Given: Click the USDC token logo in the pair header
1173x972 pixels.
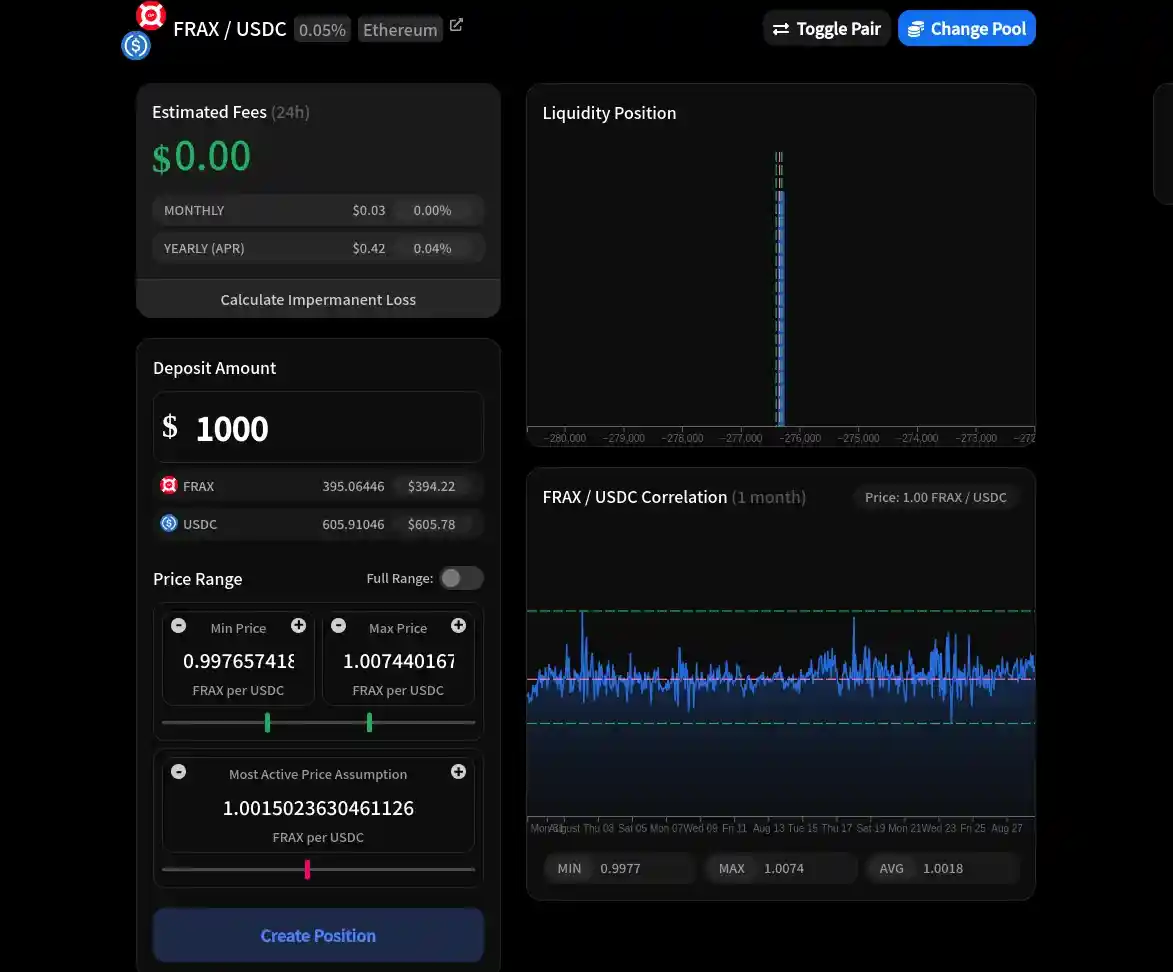Looking at the screenshot, I should [135, 46].
